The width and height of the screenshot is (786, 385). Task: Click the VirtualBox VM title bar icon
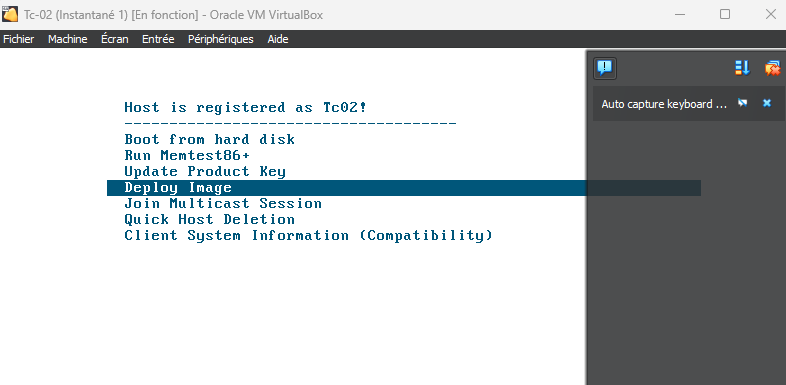[10, 14]
